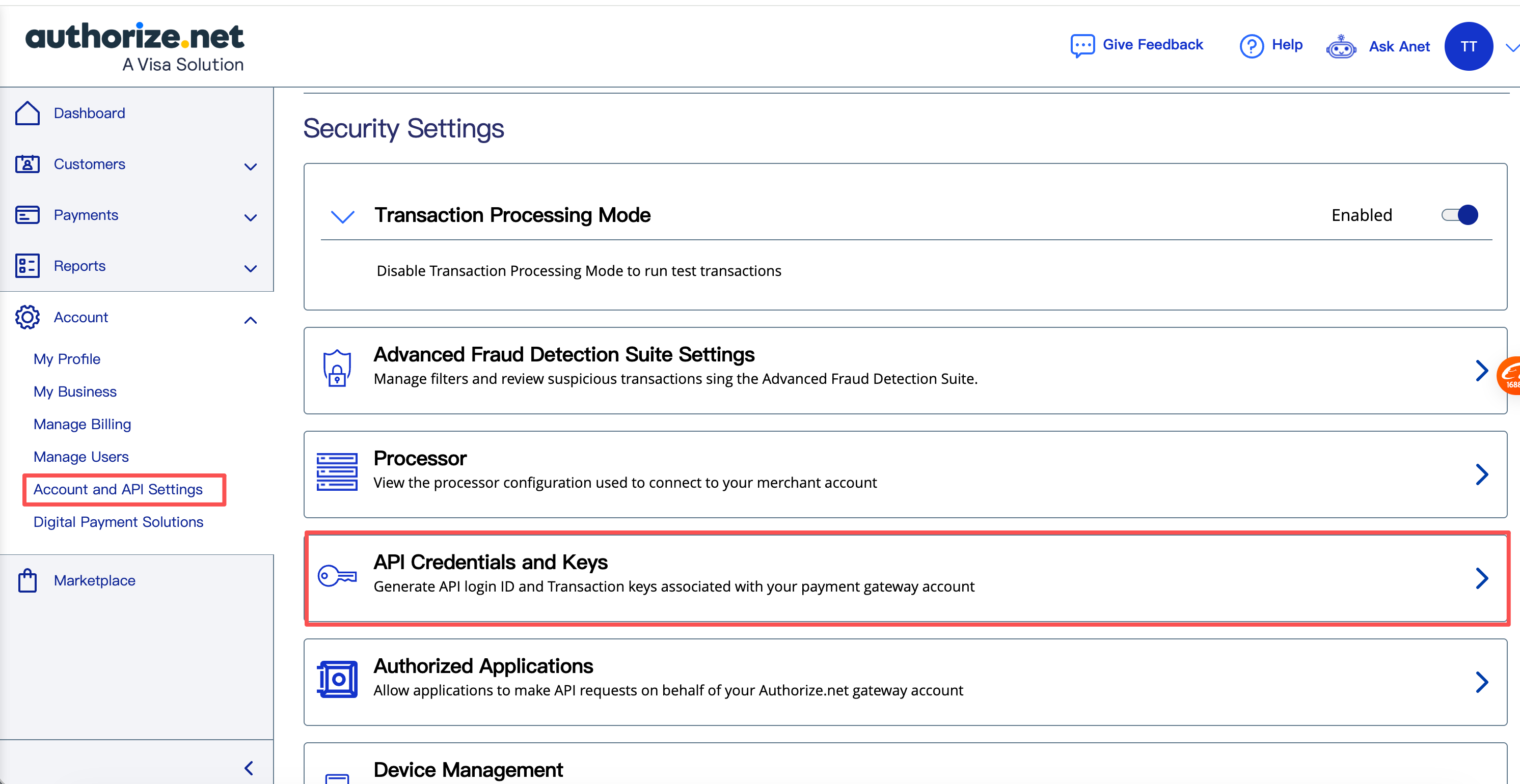Open Processor row right arrow
1520x784 pixels.
[1482, 474]
